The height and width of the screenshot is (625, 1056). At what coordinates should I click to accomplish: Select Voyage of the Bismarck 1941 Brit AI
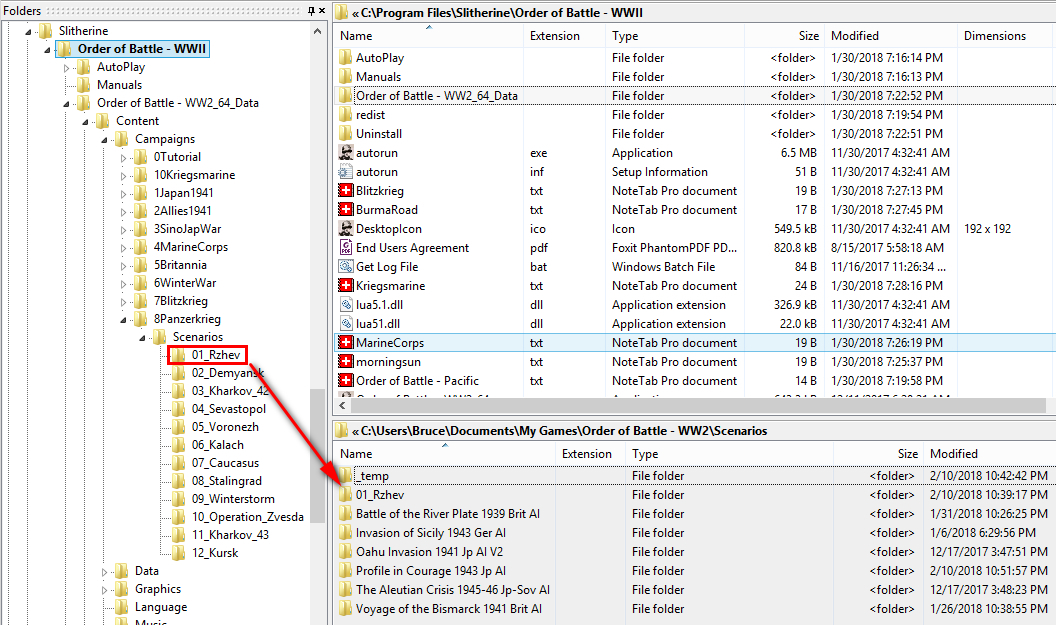point(449,609)
